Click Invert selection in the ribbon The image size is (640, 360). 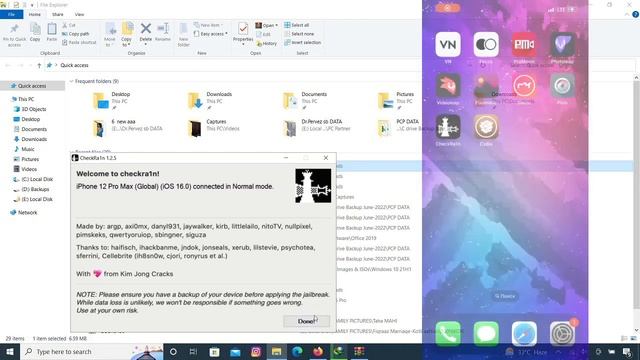302,42
